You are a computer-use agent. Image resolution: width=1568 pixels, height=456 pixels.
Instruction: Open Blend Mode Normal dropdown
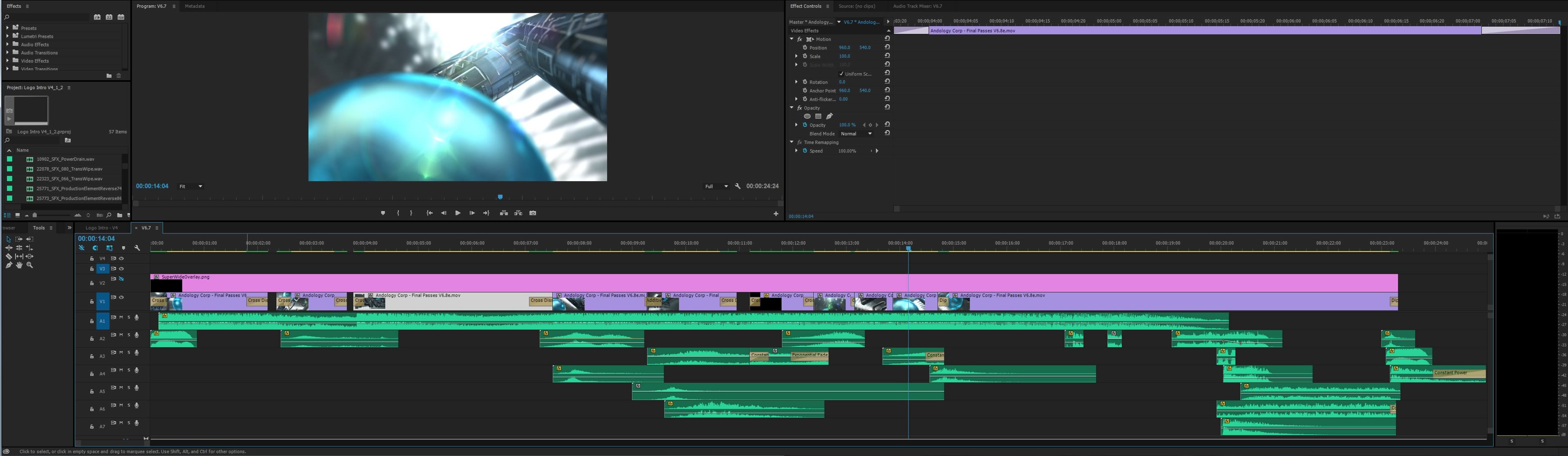pos(856,133)
